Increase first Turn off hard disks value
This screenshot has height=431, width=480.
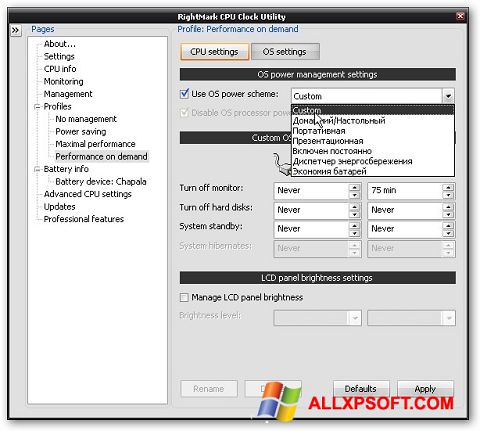(354, 207)
